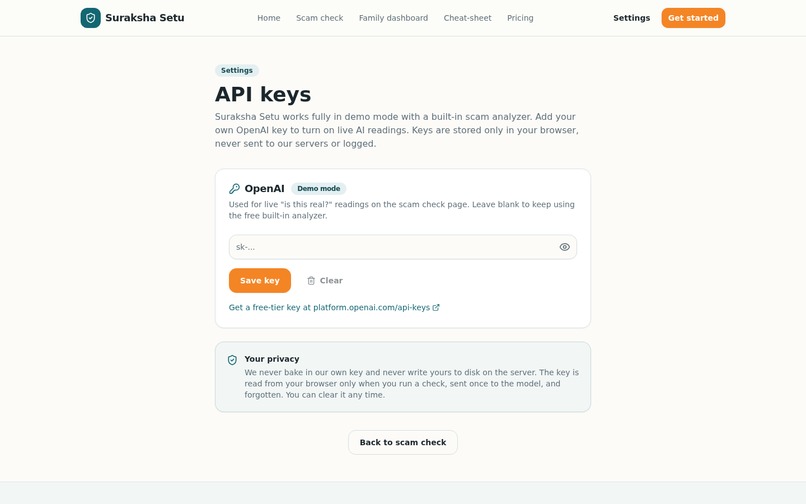Viewport: 806px width, 504px height.
Task: Click the key icon beside OpenAI
Action: 234,189
